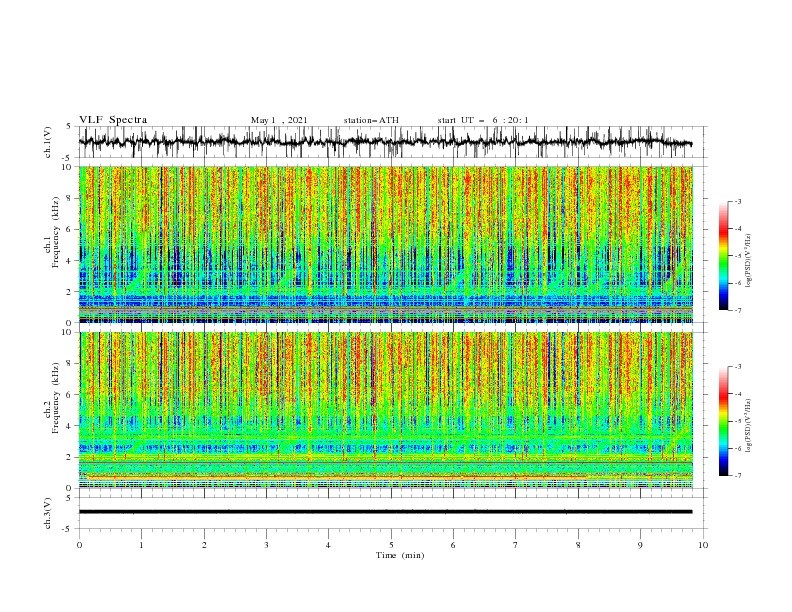Click time axis tick label "9"

[x=640, y=545]
